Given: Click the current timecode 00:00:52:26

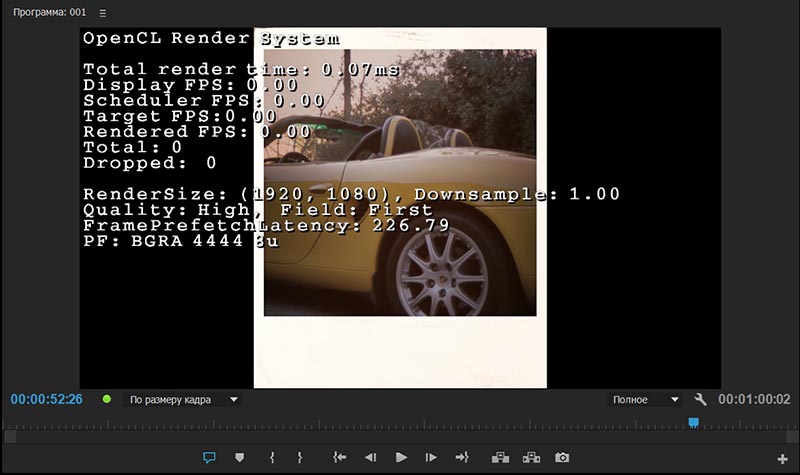Looking at the screenshot, I should coord(46,399).
